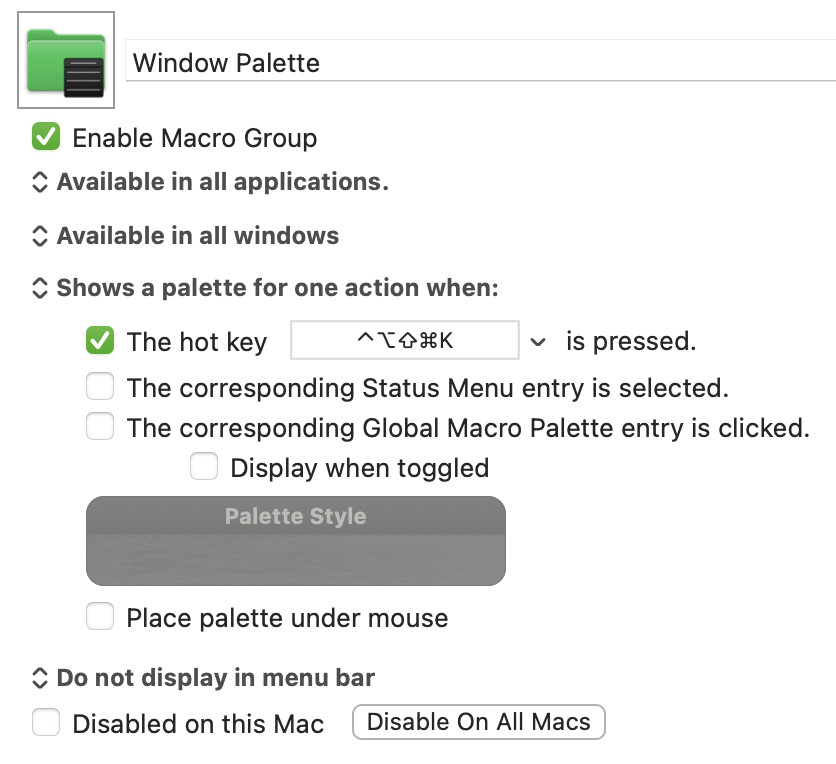Check Place palette under mouse

coord(100,617)
